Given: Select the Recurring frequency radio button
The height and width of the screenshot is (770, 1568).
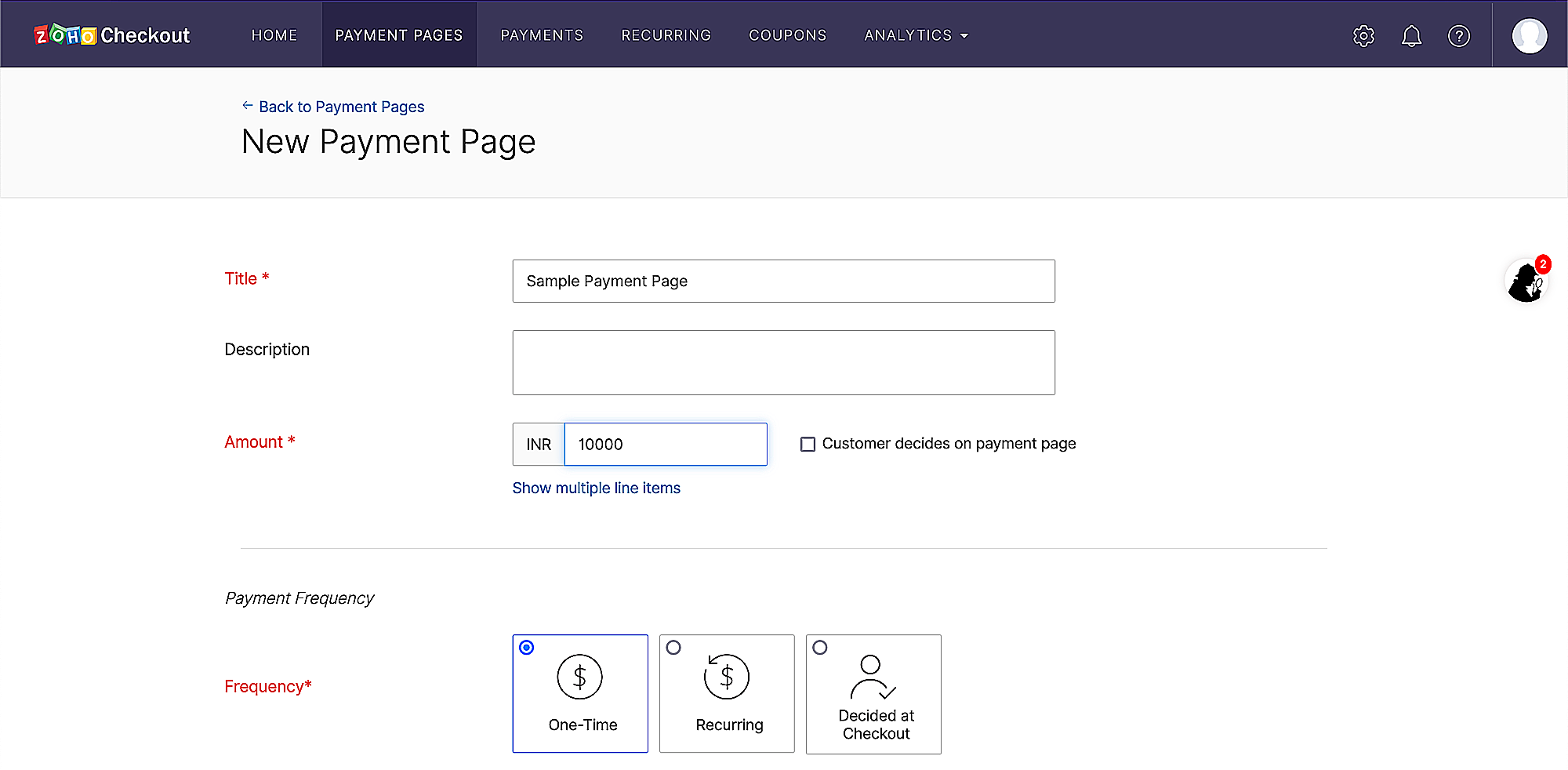Looking at the screenshot, I should pyautogui.click(x=673, y=648).
